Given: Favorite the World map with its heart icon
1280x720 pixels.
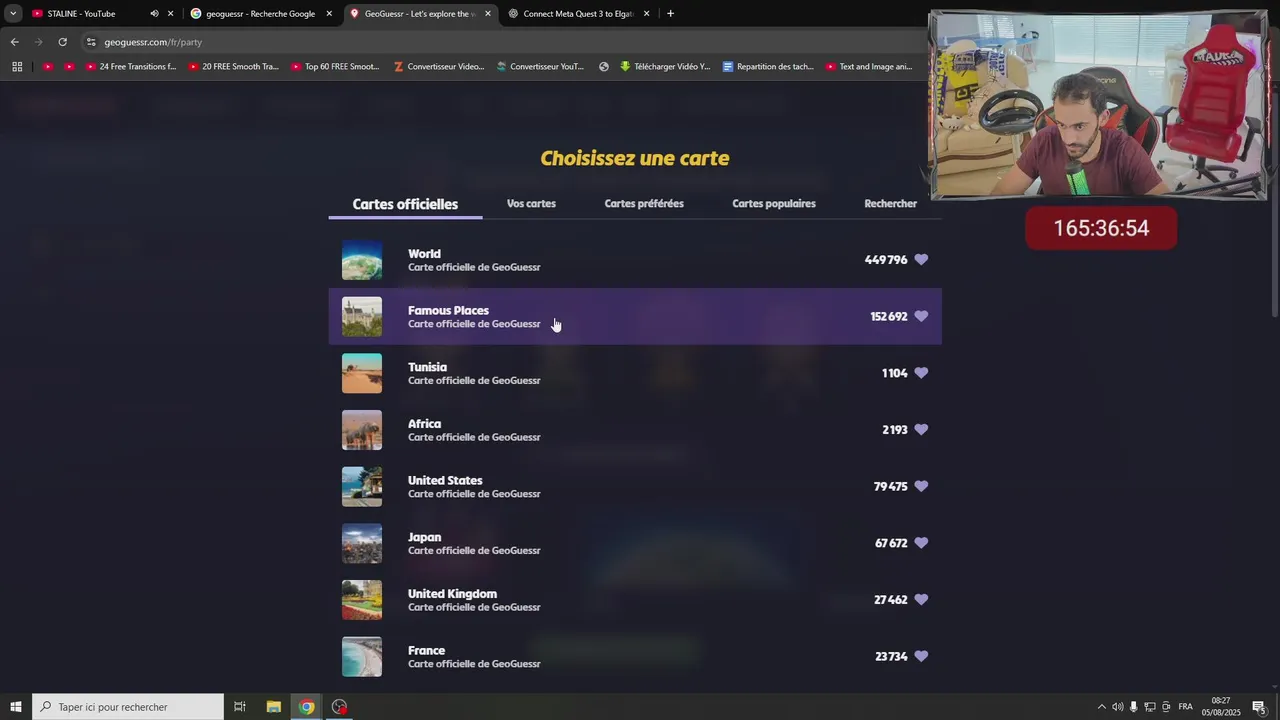Looking at the screenshot, I should [921, 260].
